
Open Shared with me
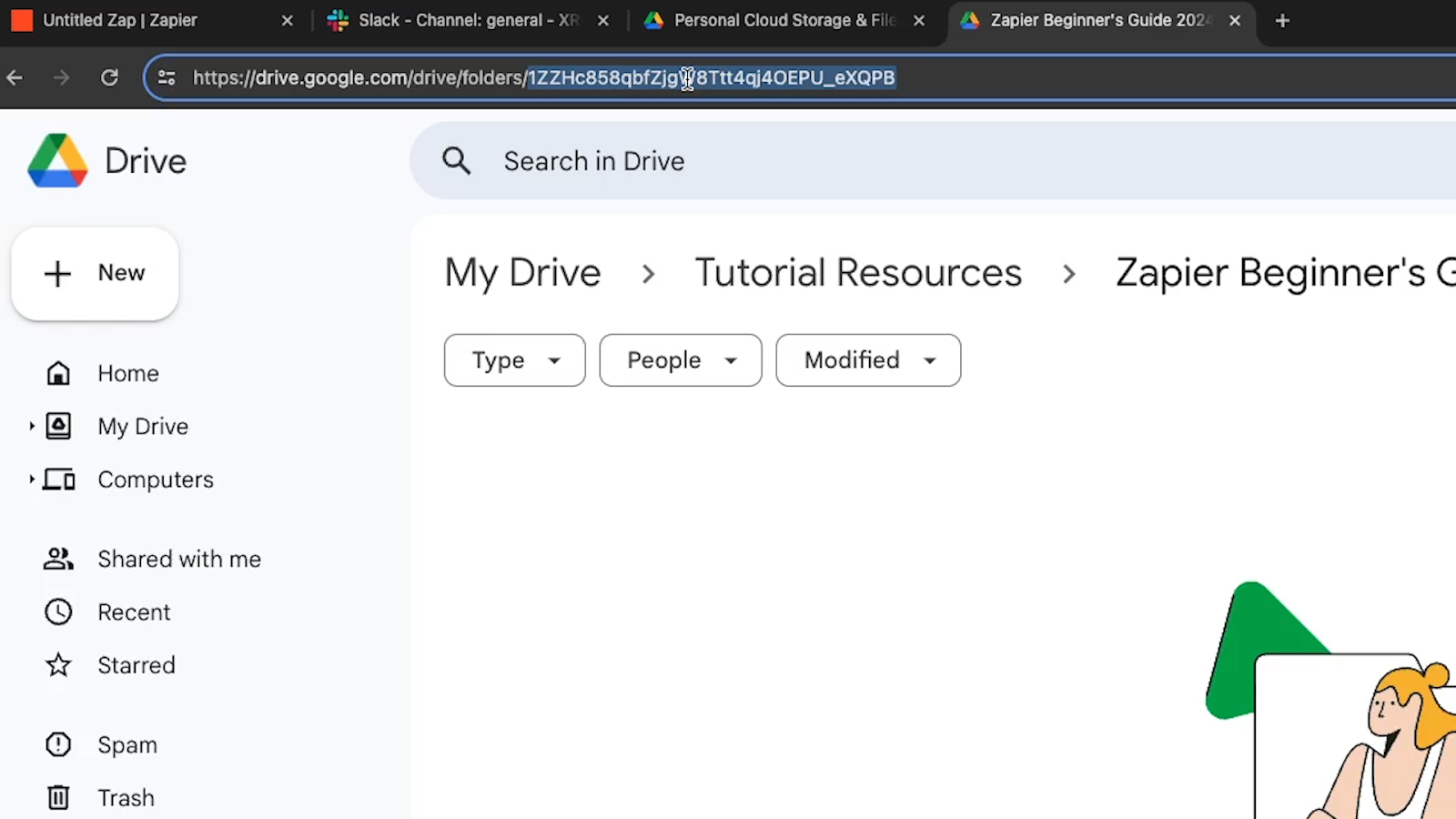(x=179, y=559)
